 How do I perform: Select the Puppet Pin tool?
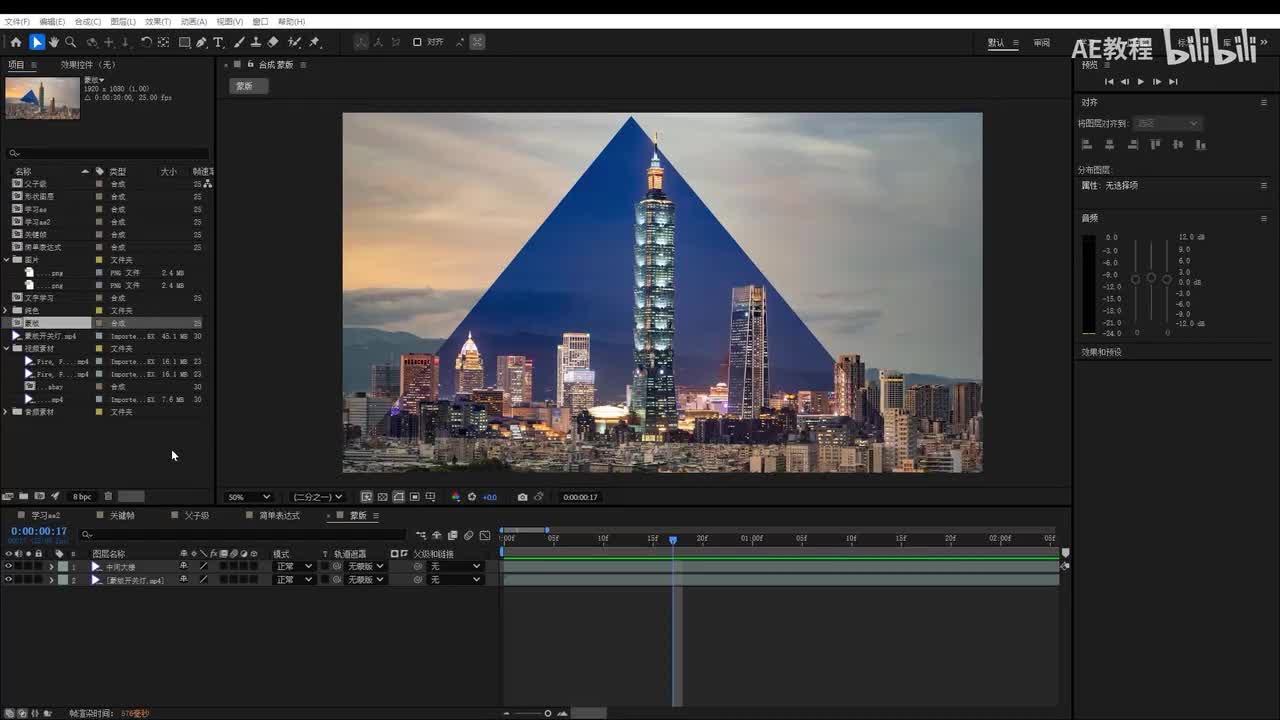(x=314, y=42)
